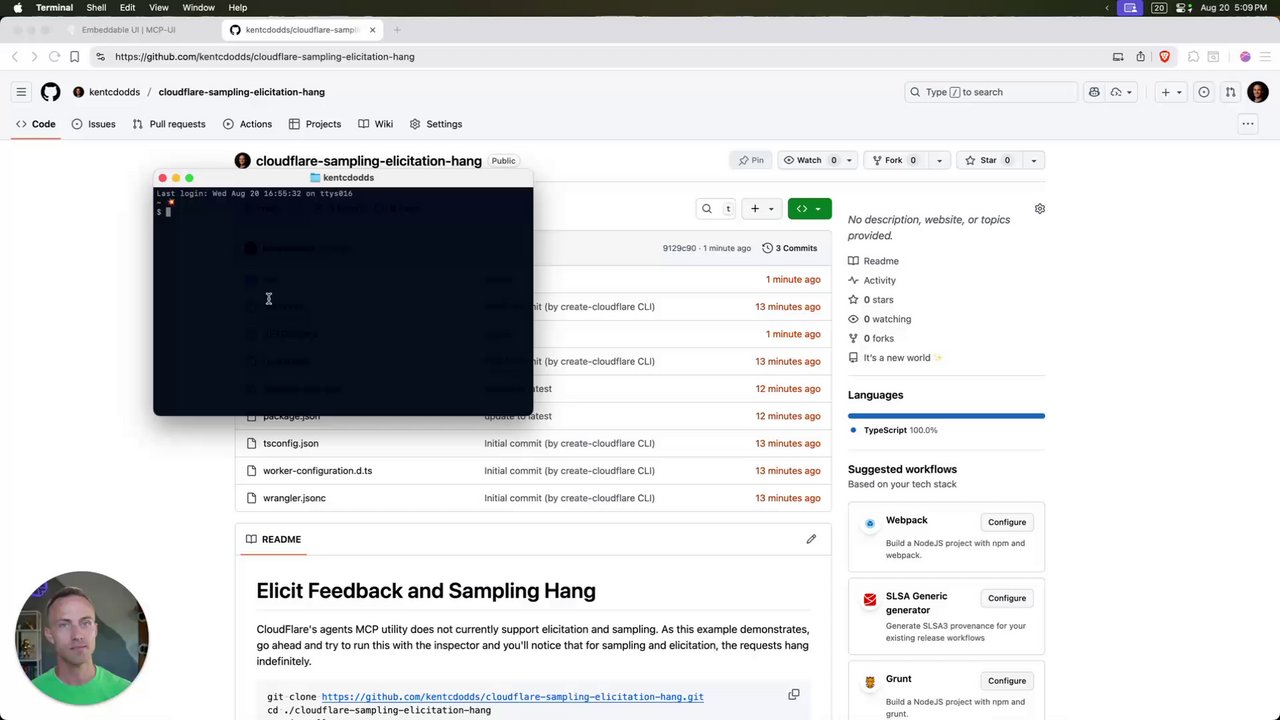Open the 3 Commits history link
The width and height of the screenshot is (1280, 720).
click(x=790, y=248)
